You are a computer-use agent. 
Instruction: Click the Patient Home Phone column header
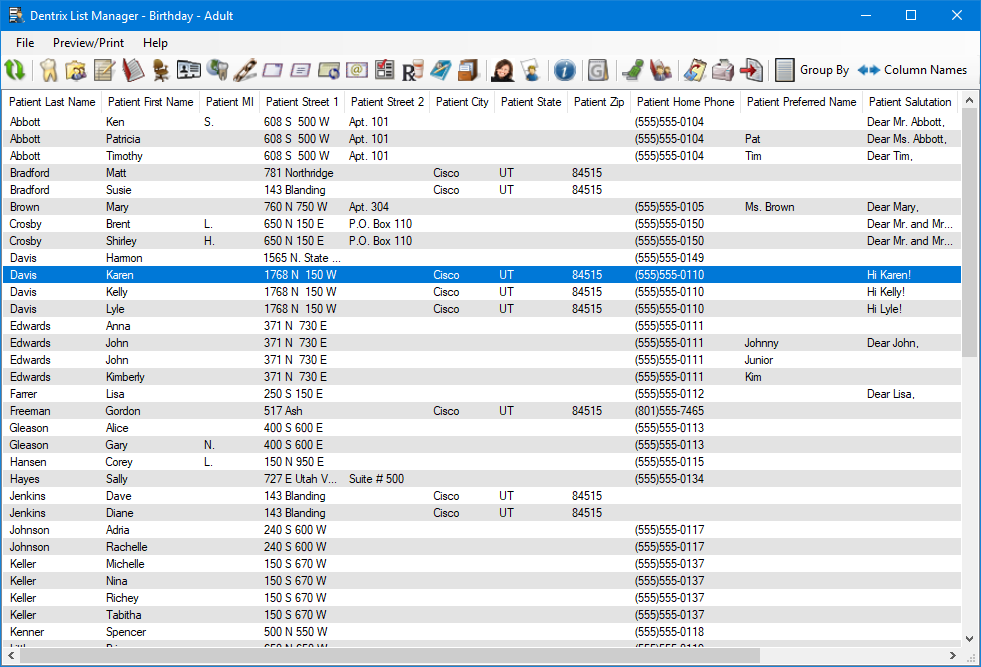tap(685, 102)
